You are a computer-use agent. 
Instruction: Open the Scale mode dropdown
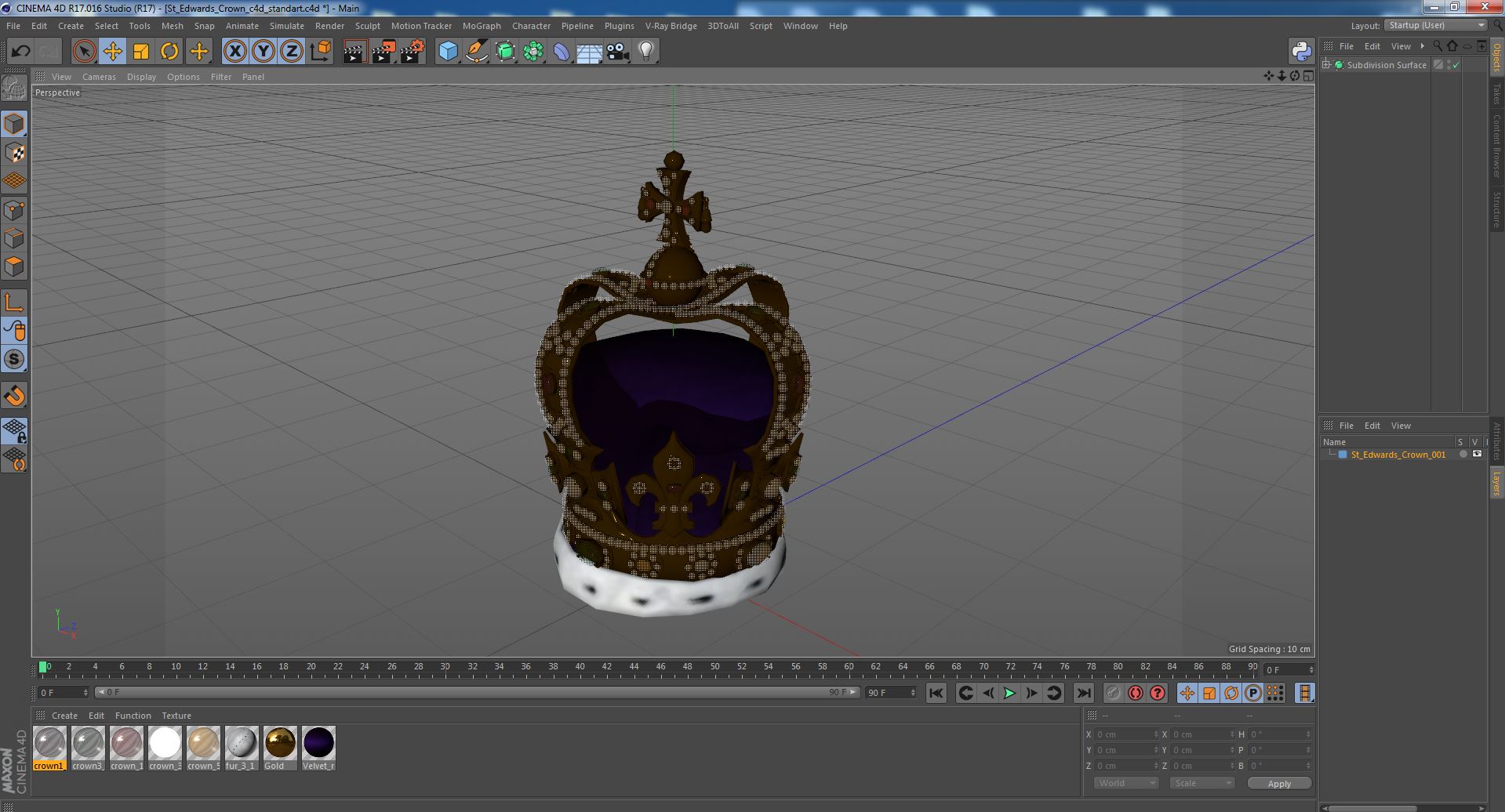[1201, 783]
